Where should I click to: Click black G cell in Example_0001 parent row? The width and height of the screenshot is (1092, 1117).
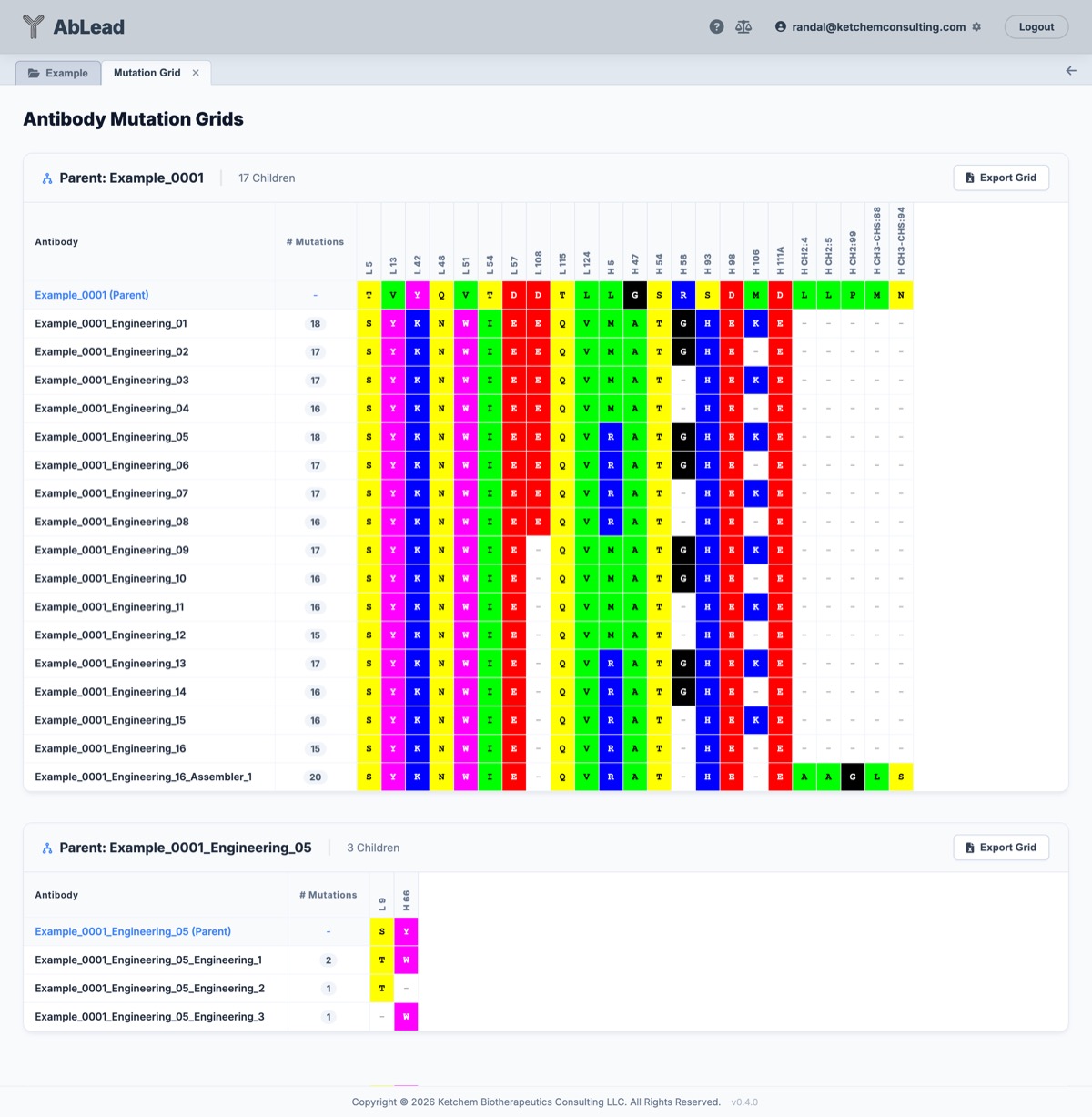point(635,295)
